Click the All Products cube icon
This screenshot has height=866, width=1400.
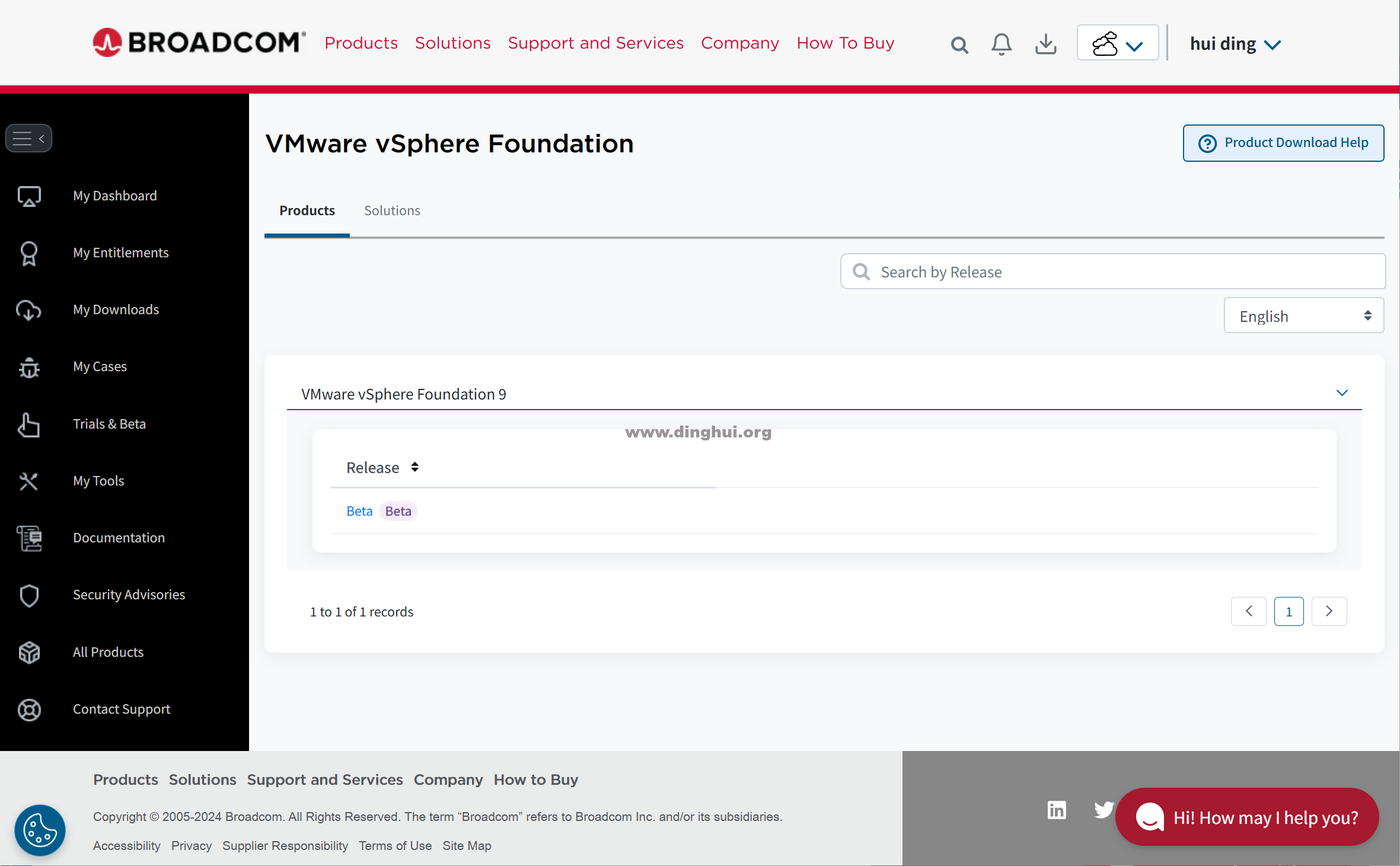tap(29, 653)
